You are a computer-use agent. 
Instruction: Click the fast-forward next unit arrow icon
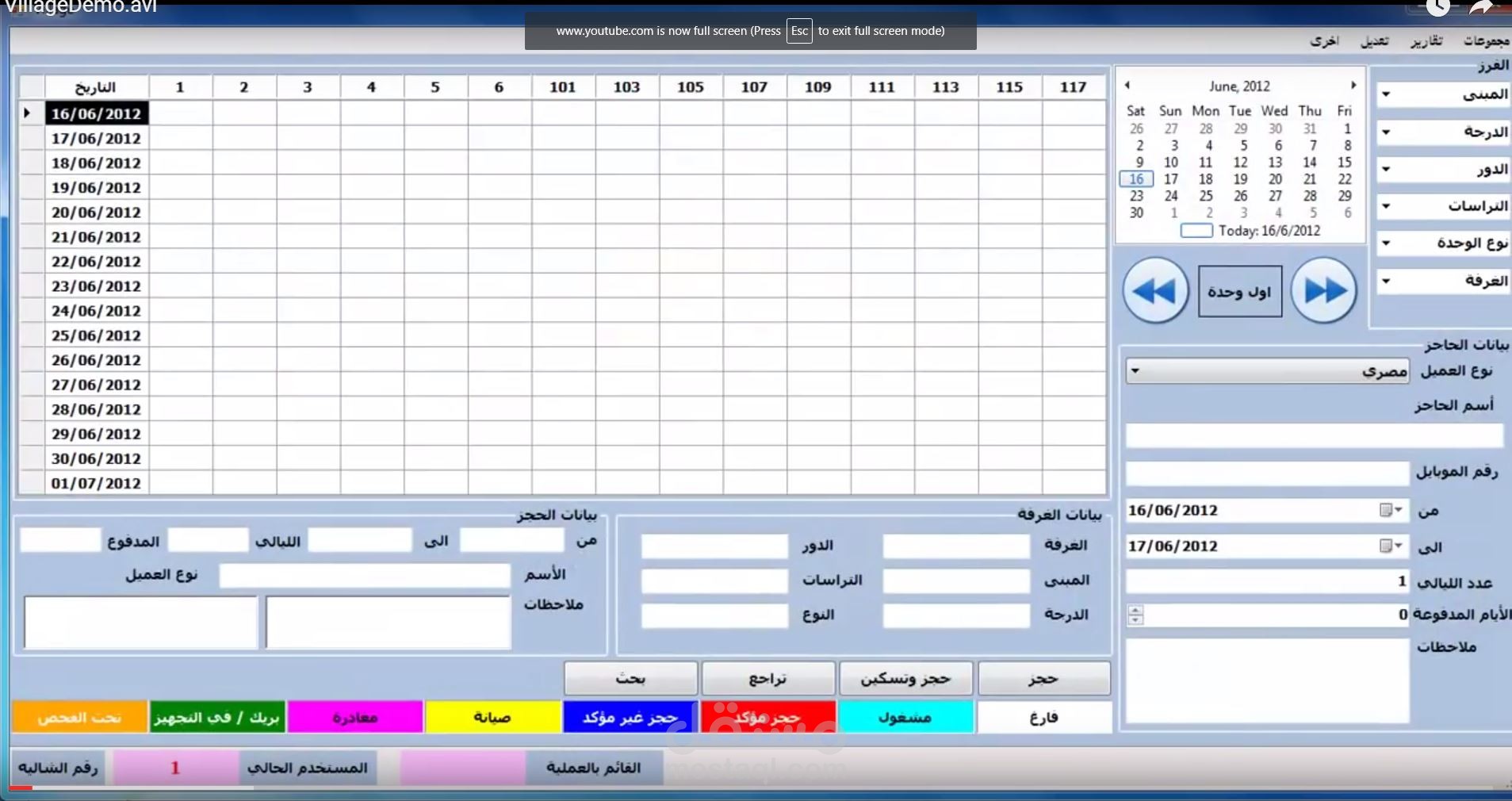1323,290
